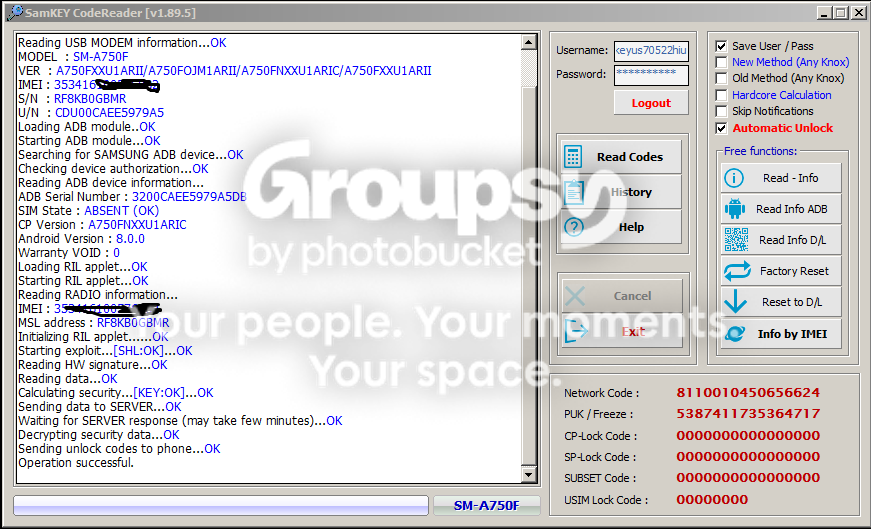Click the SUBSET Code value
This screenshot has height=529, width=871.
(x=748, y=478)
